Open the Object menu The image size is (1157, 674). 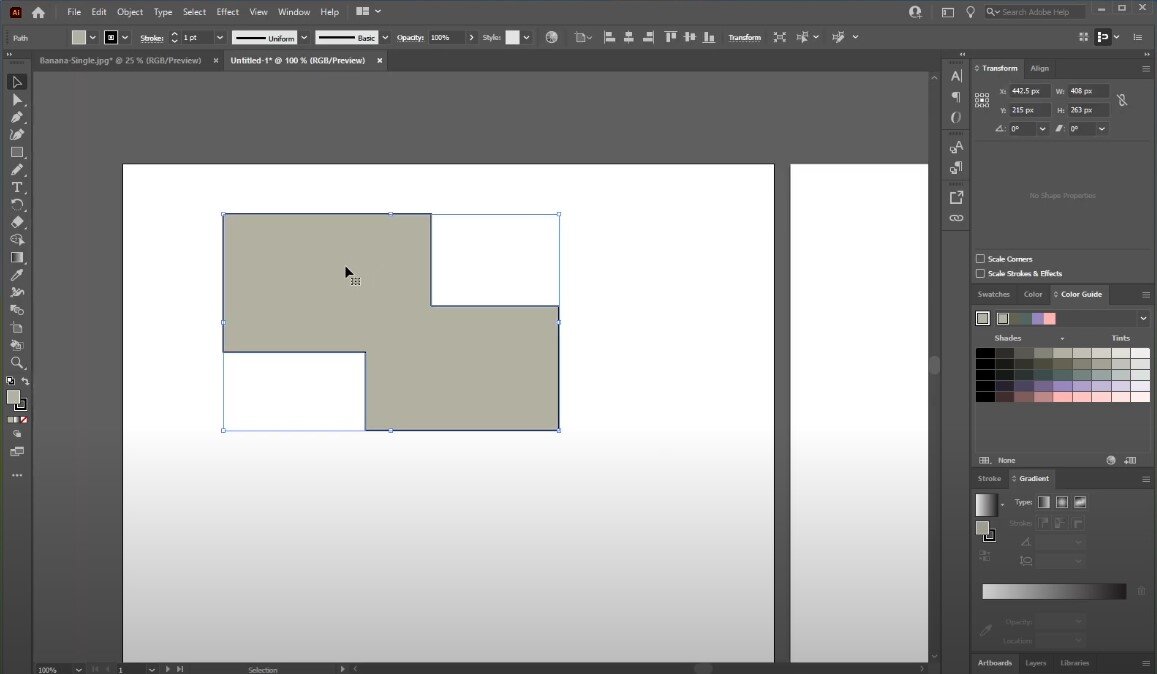130,12
